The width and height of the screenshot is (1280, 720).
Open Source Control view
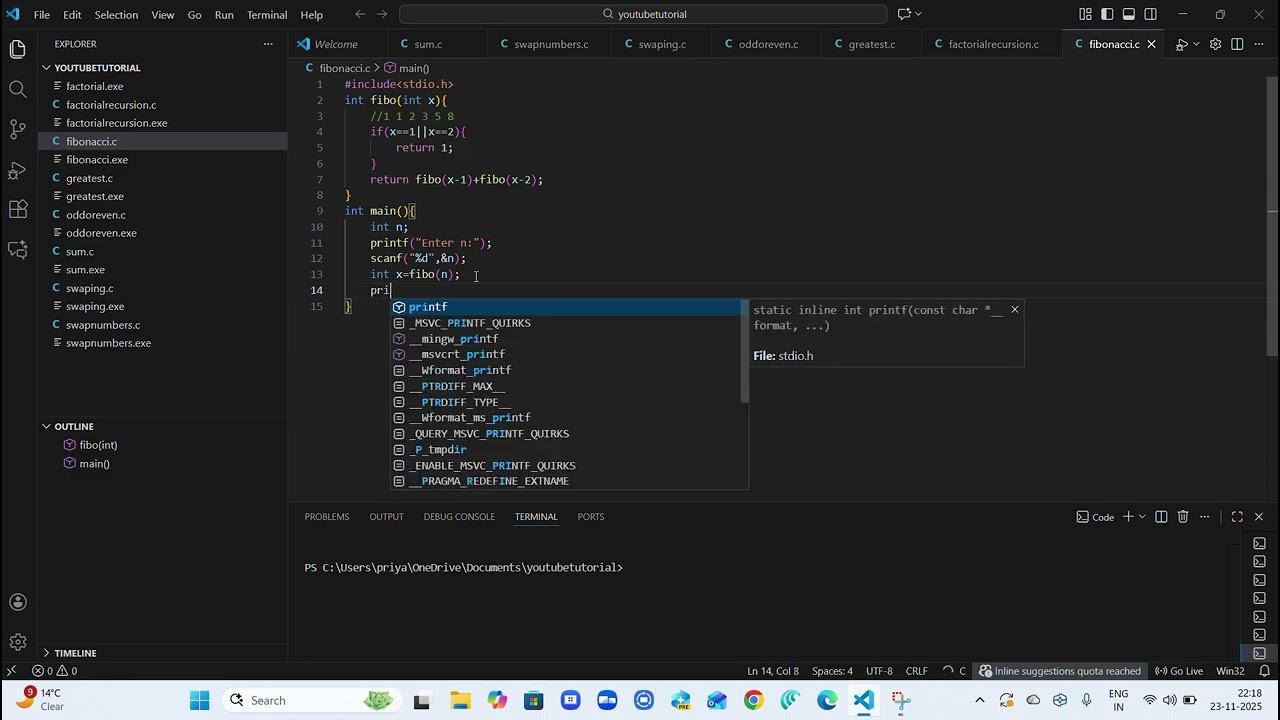[x=17, y=129]
